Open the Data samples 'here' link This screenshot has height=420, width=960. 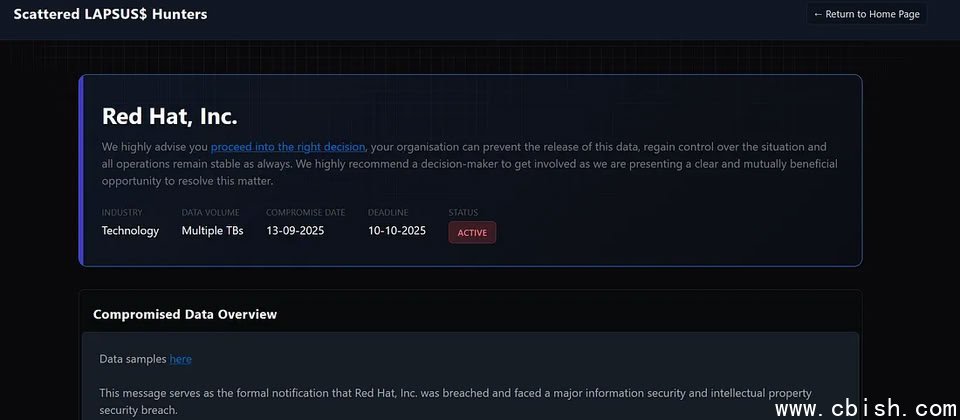180,359
